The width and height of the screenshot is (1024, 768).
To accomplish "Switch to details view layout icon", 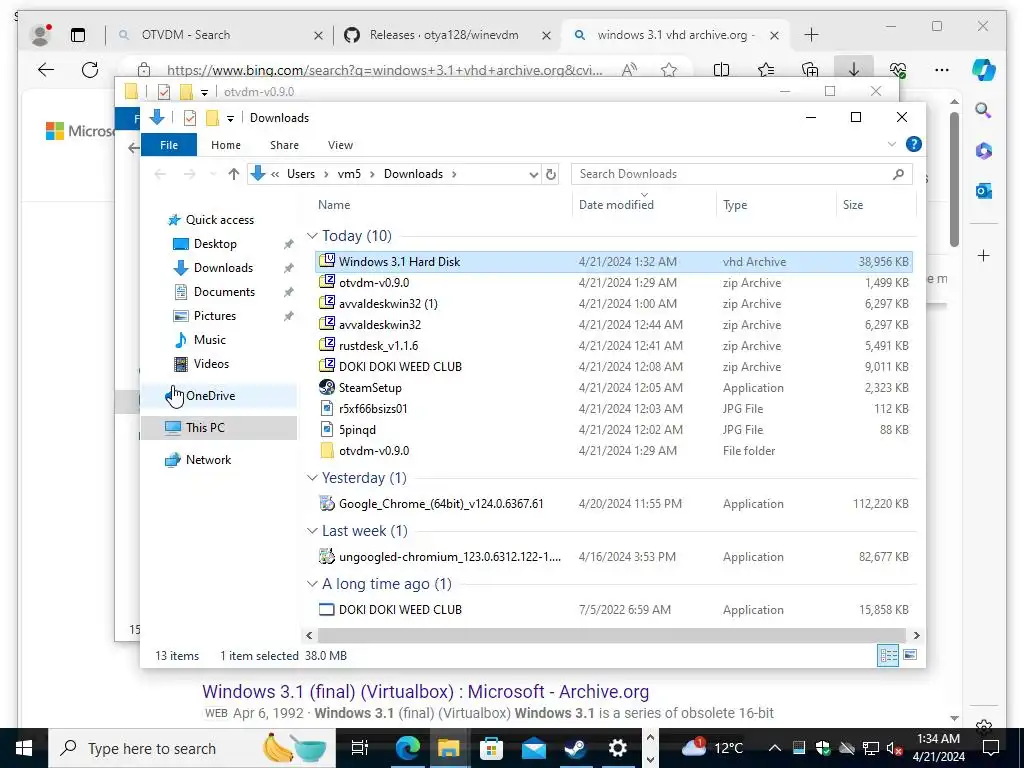I will [888, 655].
